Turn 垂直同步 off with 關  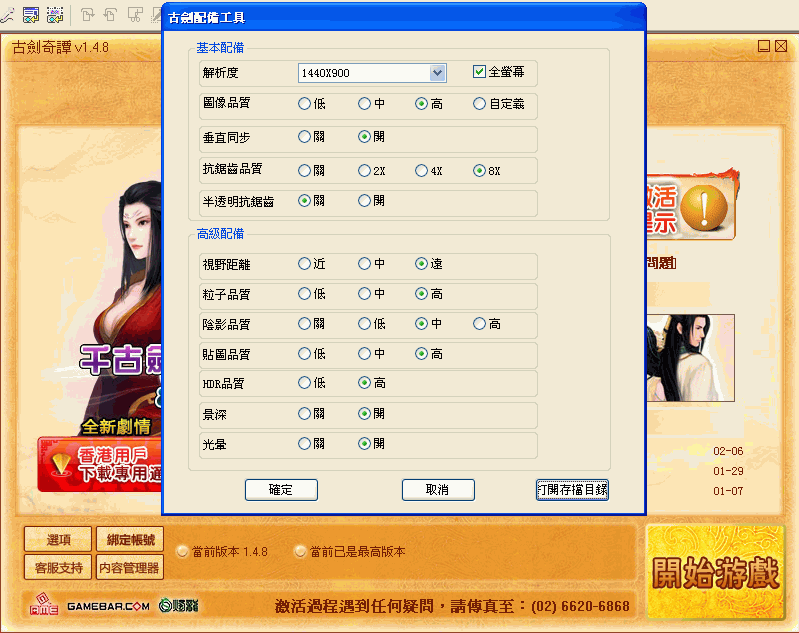coord(304,137)
